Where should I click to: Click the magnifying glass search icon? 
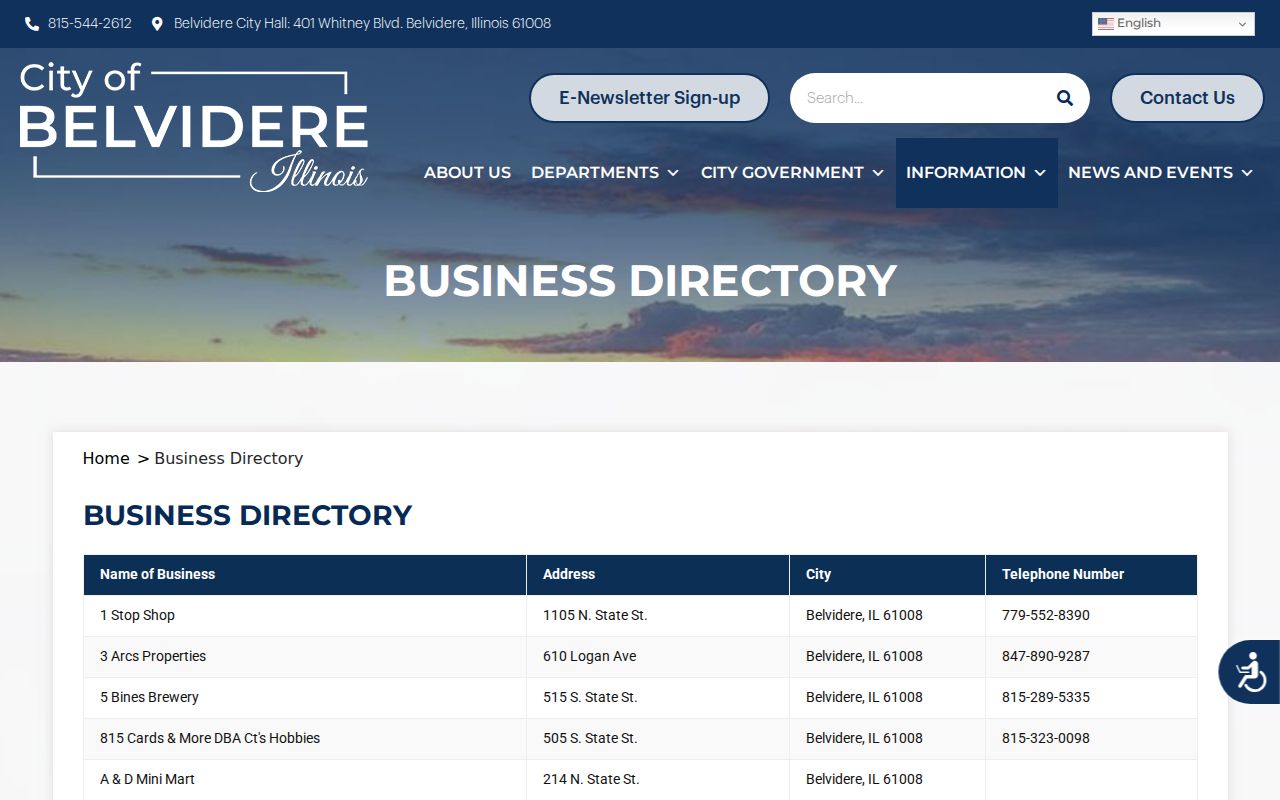(1065, 98)
